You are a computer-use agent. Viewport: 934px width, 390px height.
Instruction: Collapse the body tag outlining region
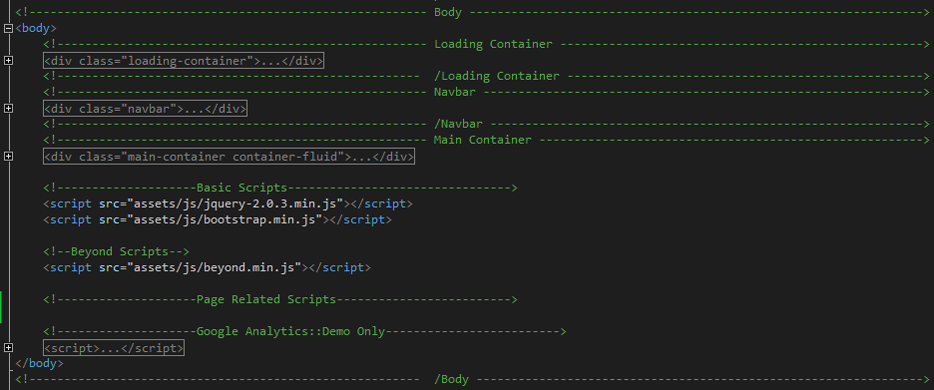[8, 28]
